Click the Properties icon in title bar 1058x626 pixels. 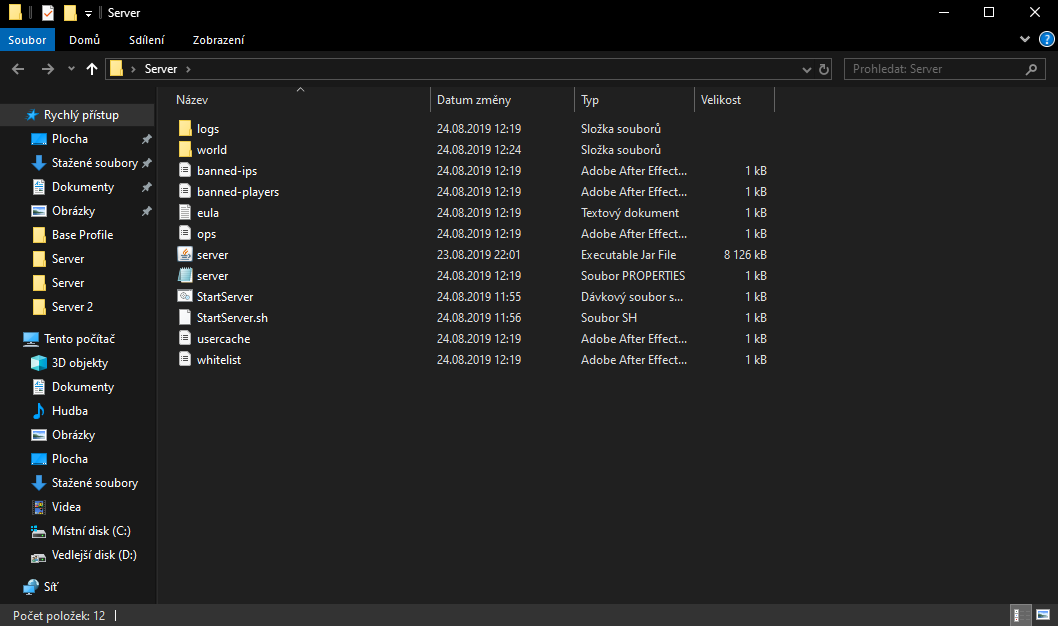point(48,13)
